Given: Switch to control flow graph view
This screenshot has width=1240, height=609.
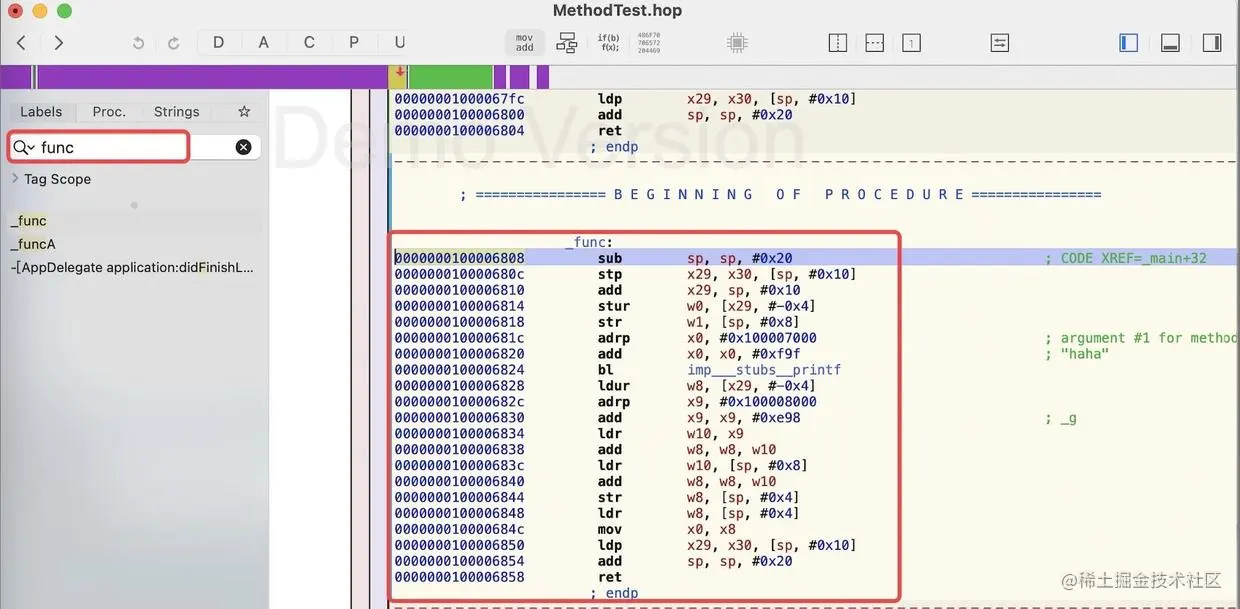Looking at the screenshot, I should pyautogui.click(x=567, y=43).
